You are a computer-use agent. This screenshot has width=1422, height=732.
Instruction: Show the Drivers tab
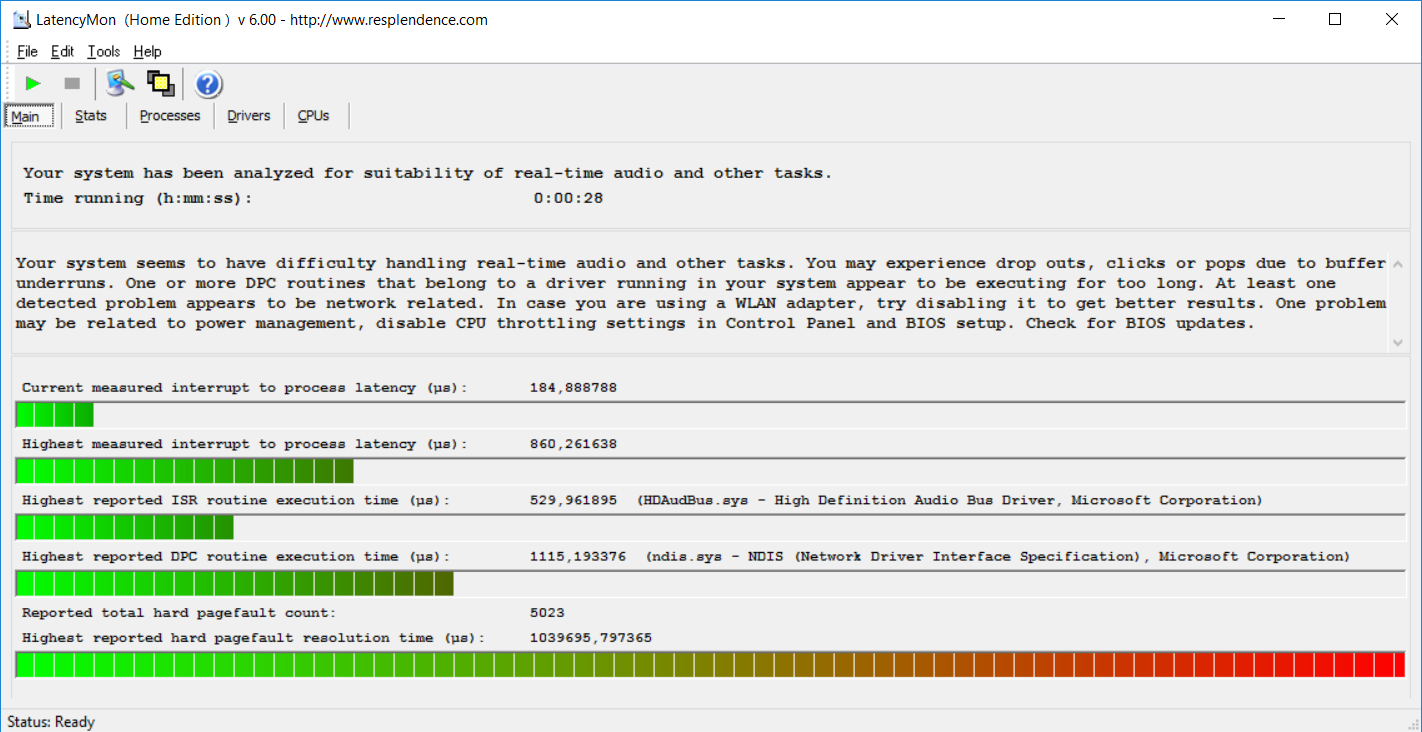(x=249, y=116)
